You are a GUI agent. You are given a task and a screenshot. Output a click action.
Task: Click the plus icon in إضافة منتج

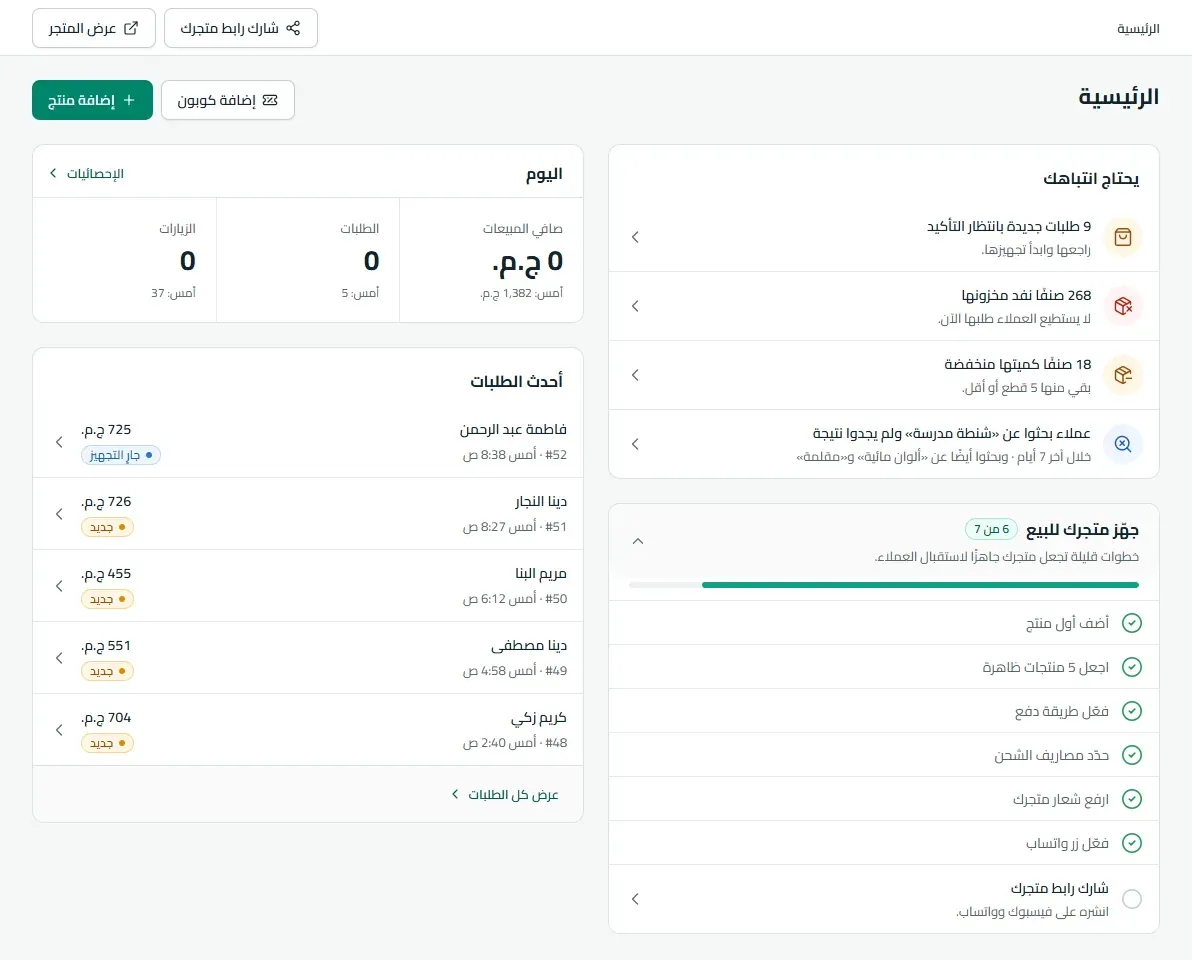(x=129, y=100)
